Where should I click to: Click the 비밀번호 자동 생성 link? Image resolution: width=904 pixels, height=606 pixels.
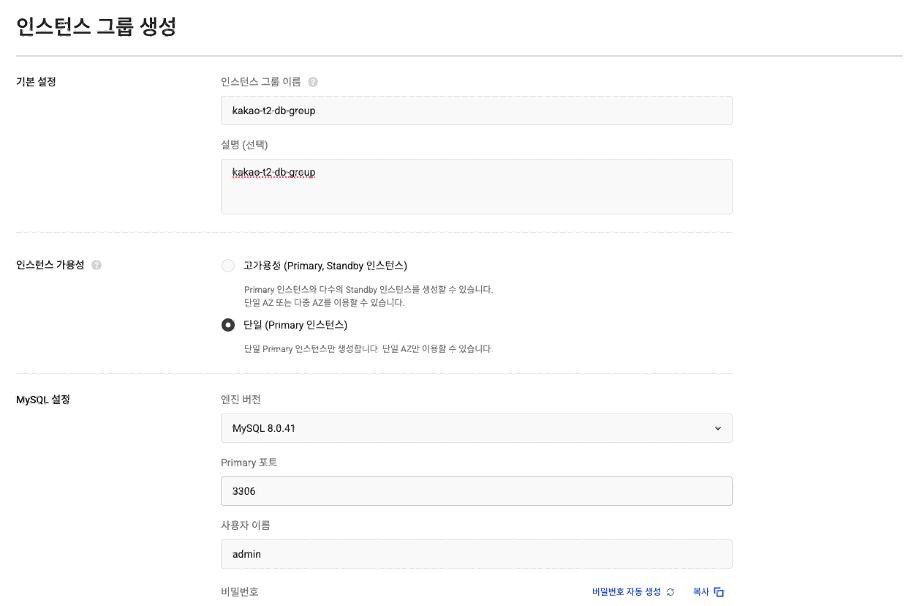pos(626,592)
